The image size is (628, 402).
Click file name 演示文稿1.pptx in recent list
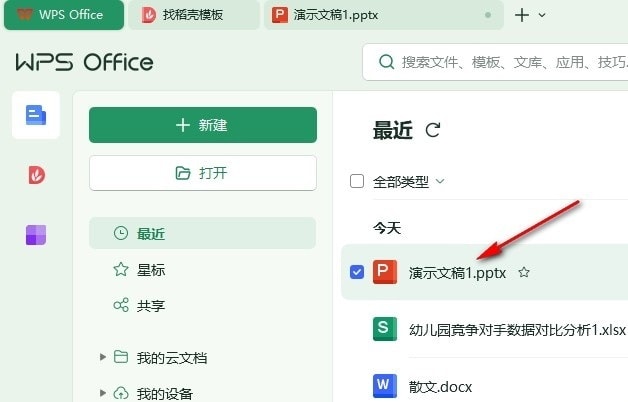457,273
